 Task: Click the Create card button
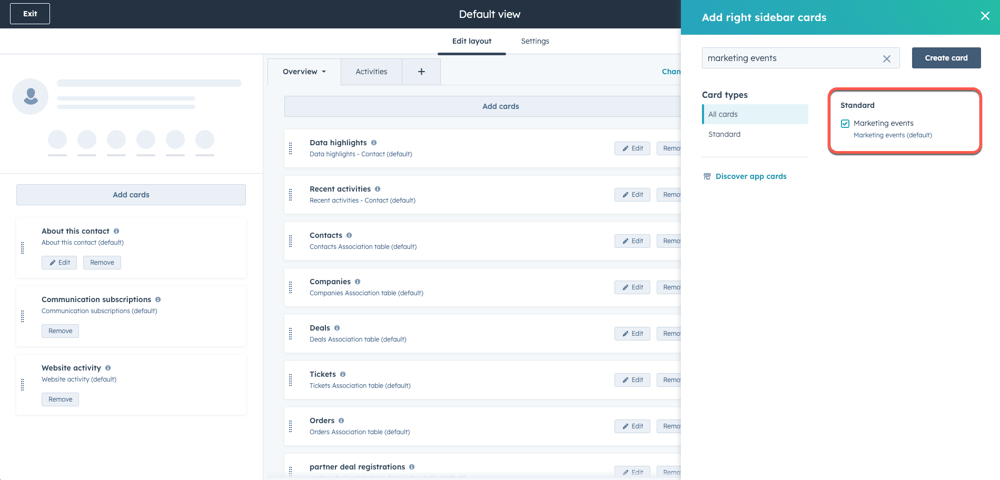945,58
